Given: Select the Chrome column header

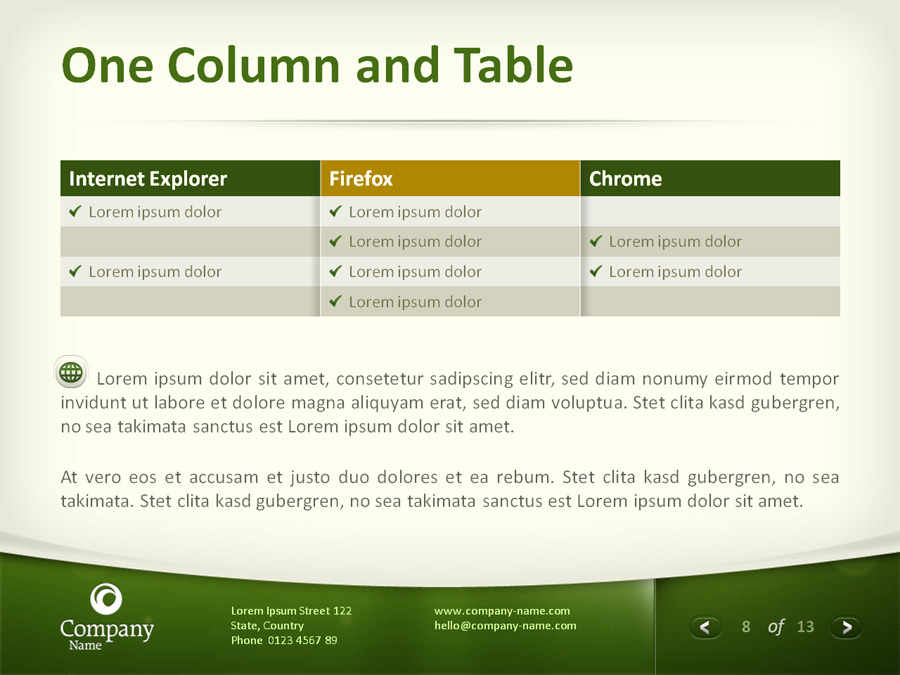Looking at the screenshot, I should 711,179.
